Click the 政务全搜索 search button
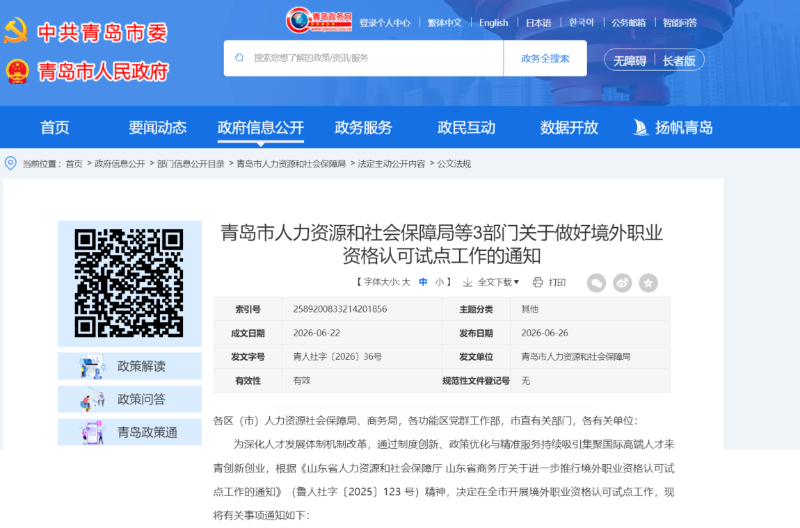Image resolution: width=800 pixels, height=528 pixels. point(545,58)
